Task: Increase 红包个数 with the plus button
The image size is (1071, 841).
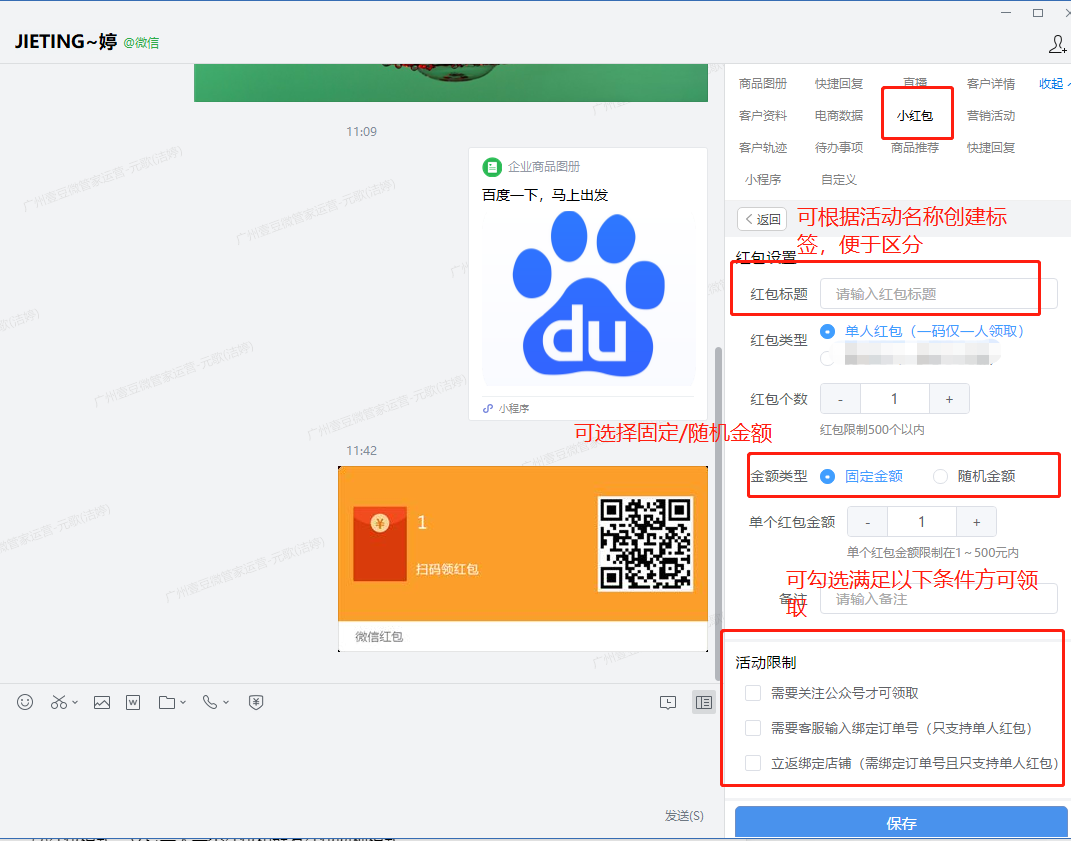Action: tap(948, 399)
